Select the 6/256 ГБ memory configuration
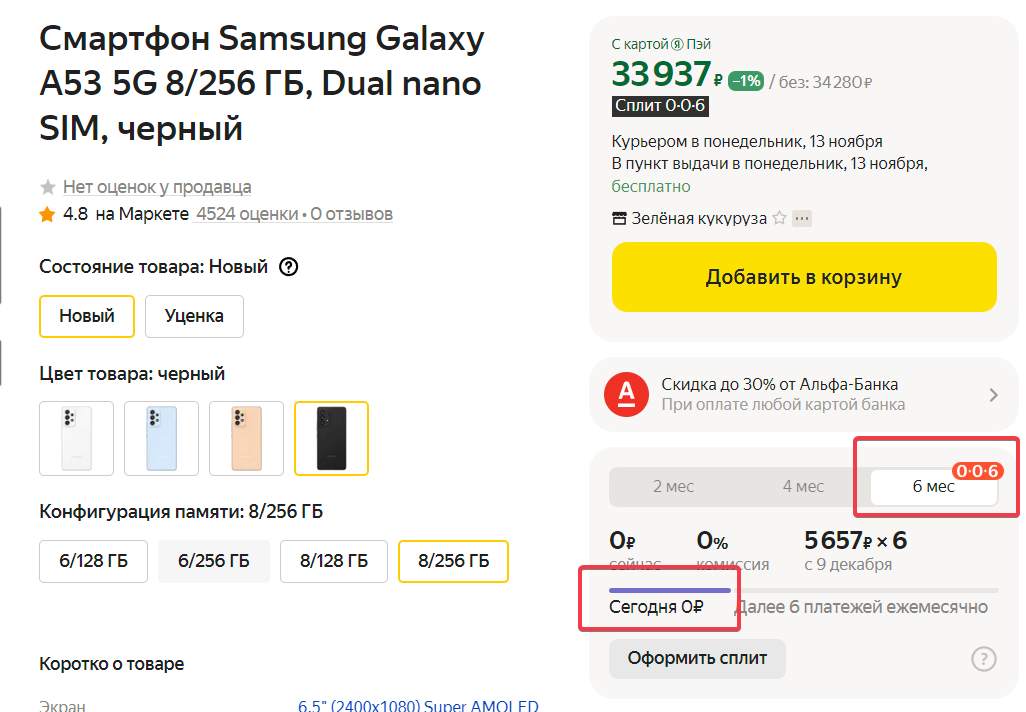Screen dimensions: 1026x712 tap(214, 561)
